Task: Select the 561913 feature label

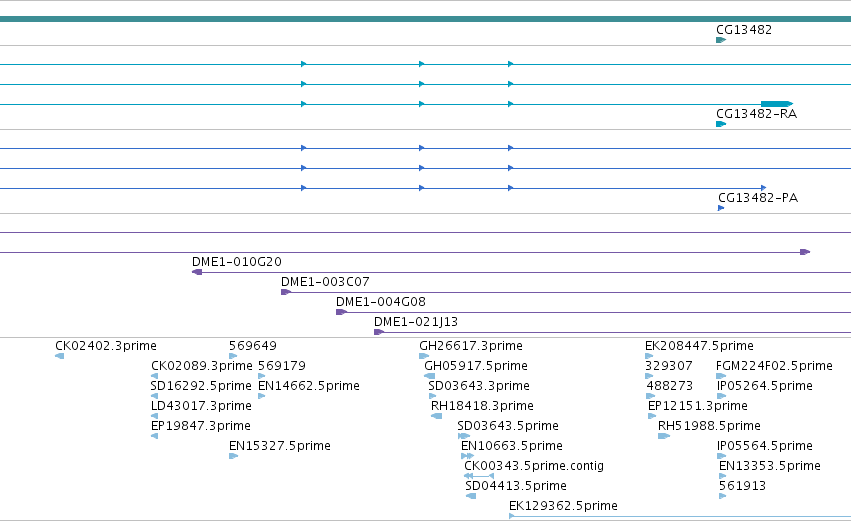Action: click(742, 486)
